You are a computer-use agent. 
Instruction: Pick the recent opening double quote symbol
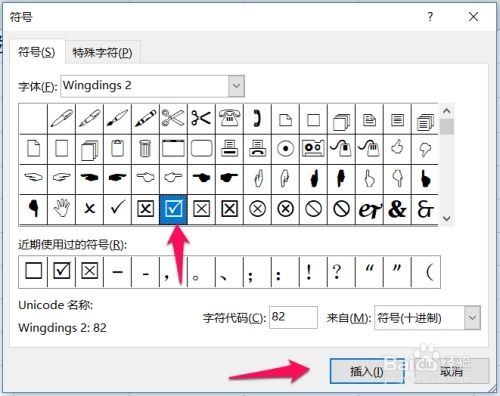(x=369, y=271)
